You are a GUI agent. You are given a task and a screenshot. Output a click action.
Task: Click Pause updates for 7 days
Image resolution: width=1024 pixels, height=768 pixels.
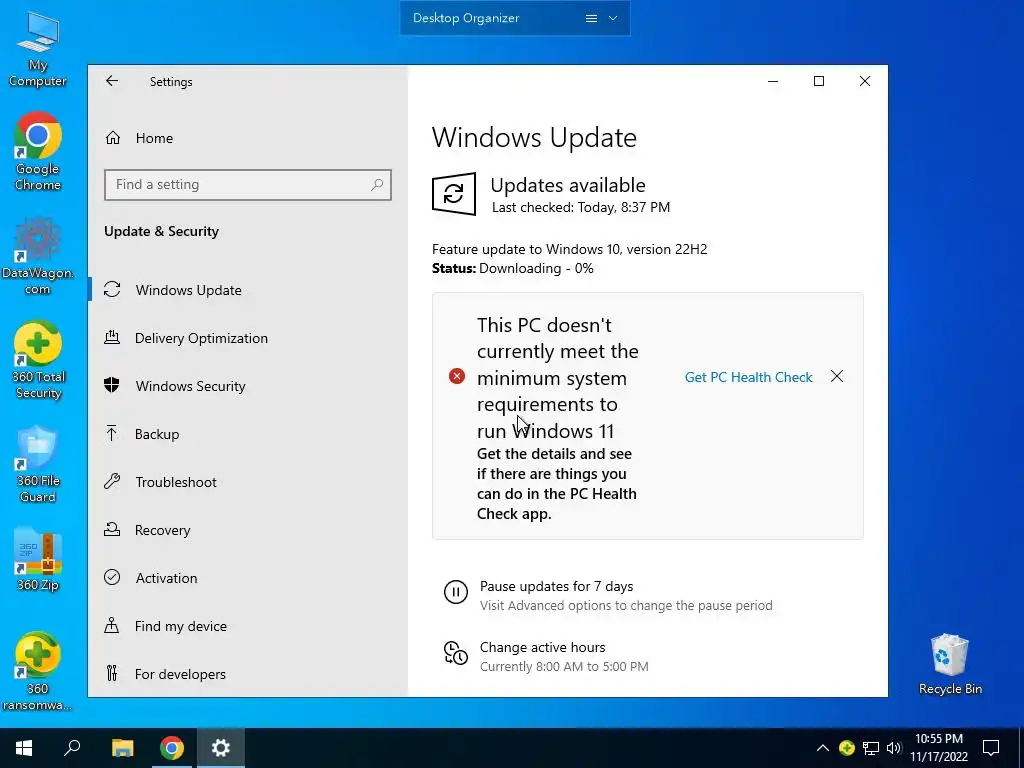point(556,586)
